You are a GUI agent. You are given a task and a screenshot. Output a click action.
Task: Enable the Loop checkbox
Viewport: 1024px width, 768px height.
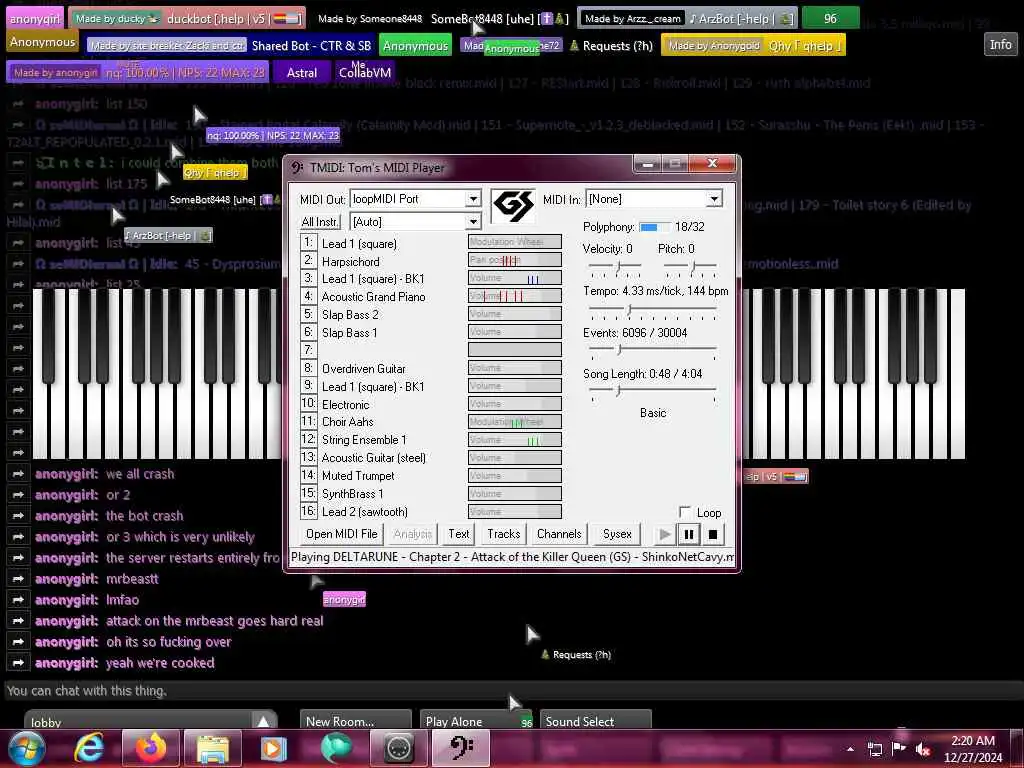pos(685,513)
